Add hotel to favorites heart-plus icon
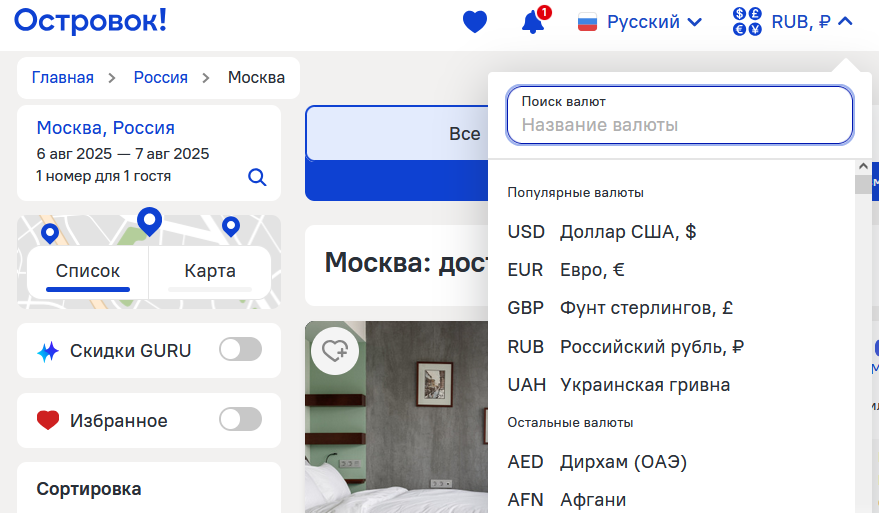 point(335,351)
